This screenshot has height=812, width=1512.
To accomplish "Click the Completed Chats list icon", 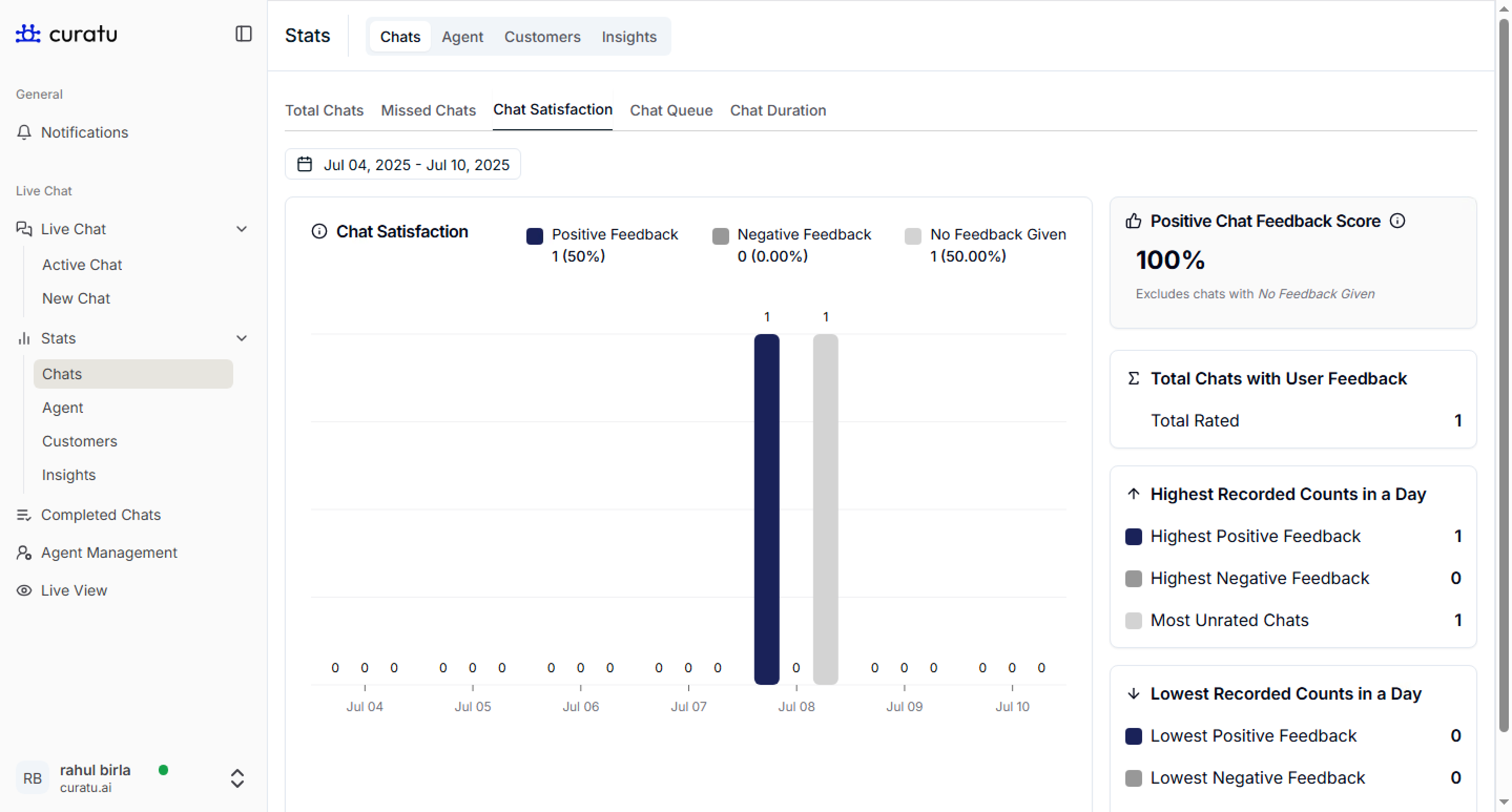I will point(24,515).
